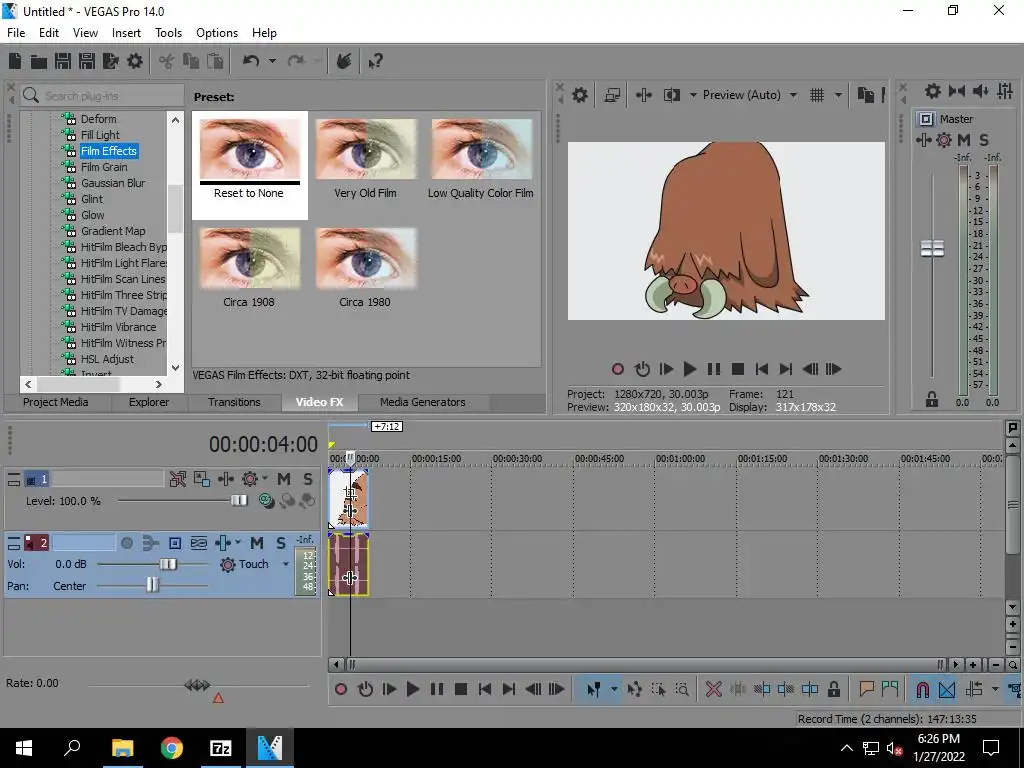
Task: Open the Normal Edit Tool dropdown arrow
Action: click(614, 689)
